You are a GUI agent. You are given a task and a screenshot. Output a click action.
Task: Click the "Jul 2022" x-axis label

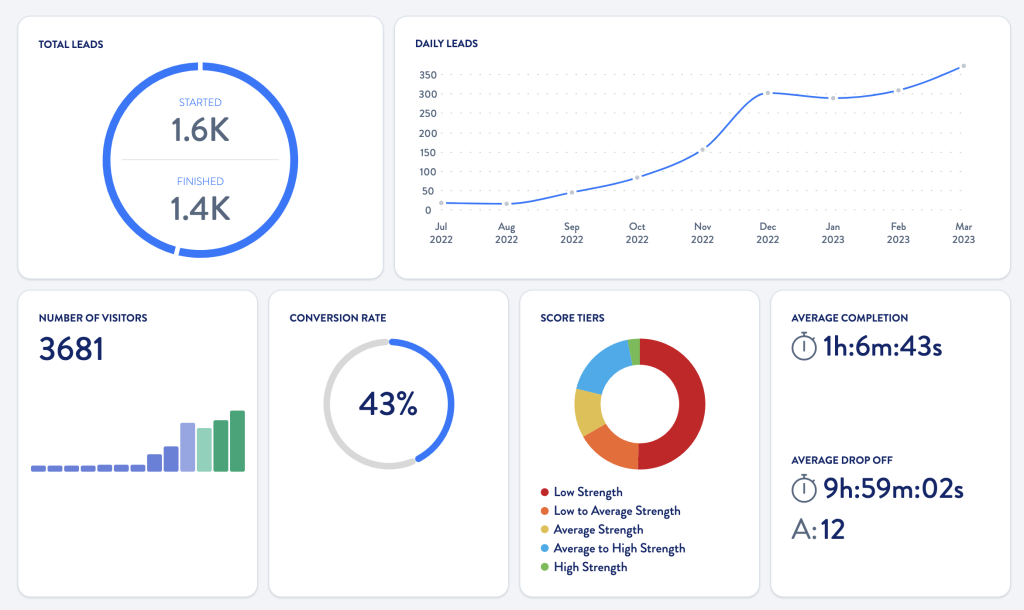click(x=441, y=233)
